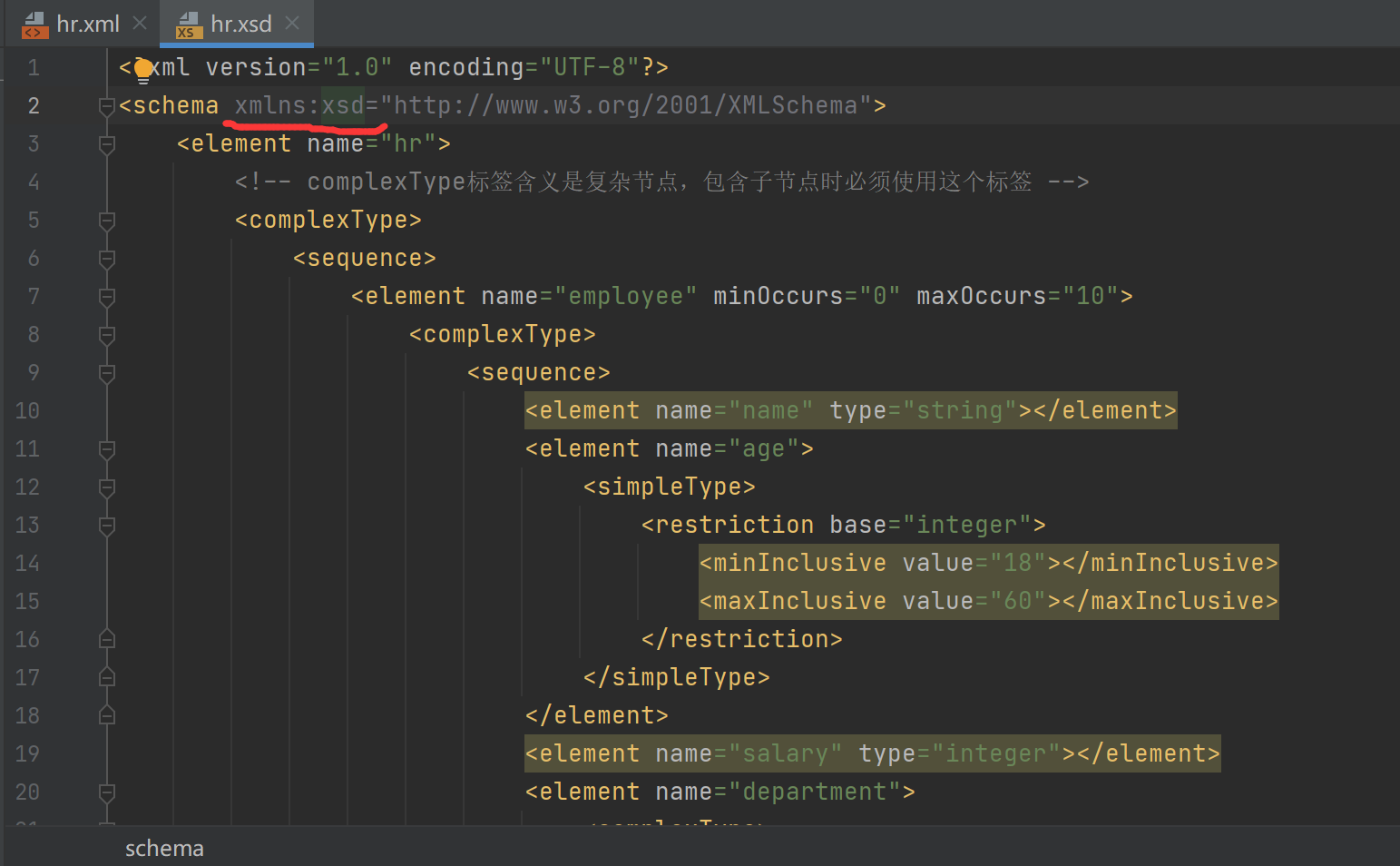
Task: Click the XML file icon on hr.xml tab
Action: tap(34, 25)
